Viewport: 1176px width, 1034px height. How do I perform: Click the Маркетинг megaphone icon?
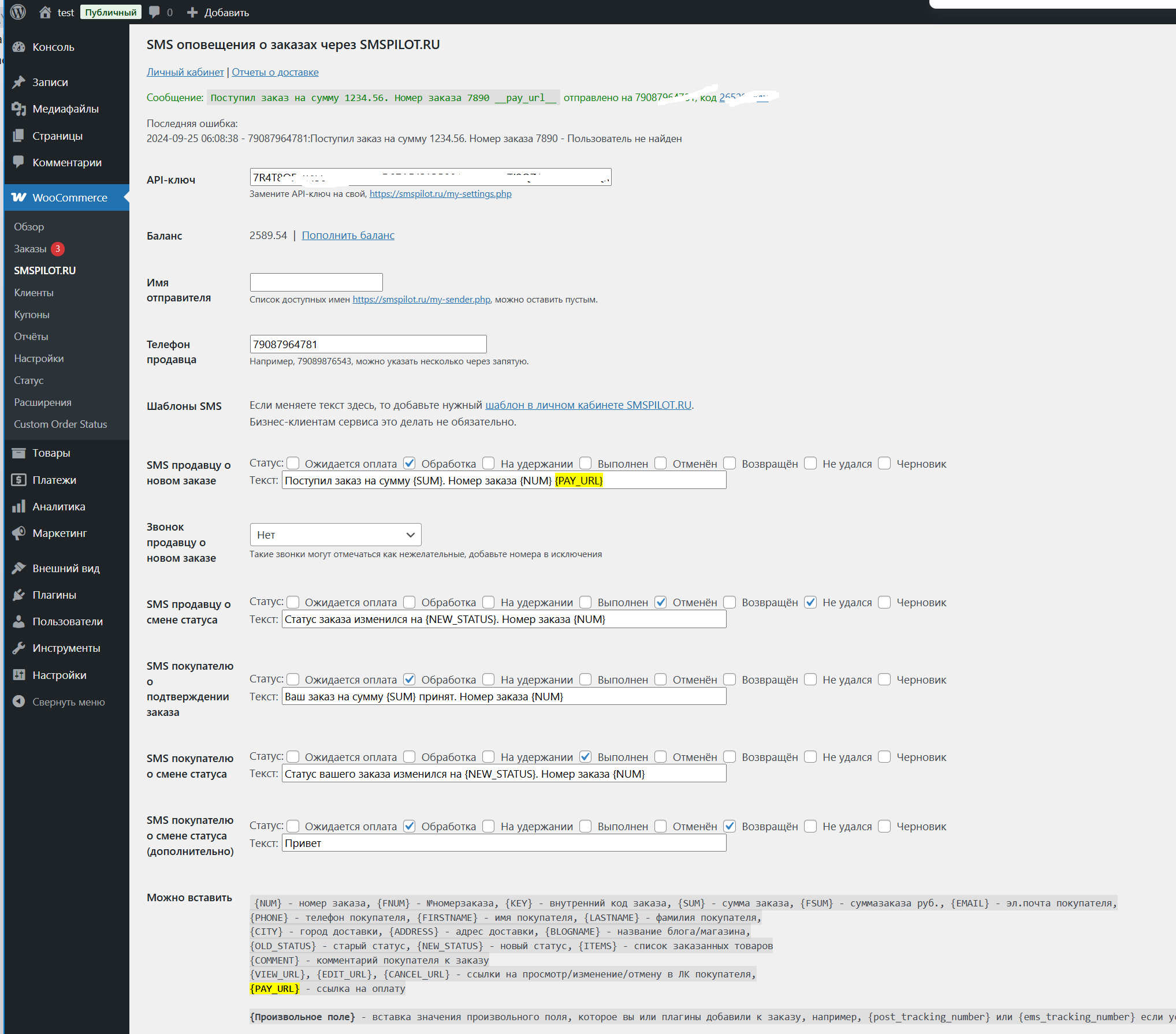coord(18,533)
